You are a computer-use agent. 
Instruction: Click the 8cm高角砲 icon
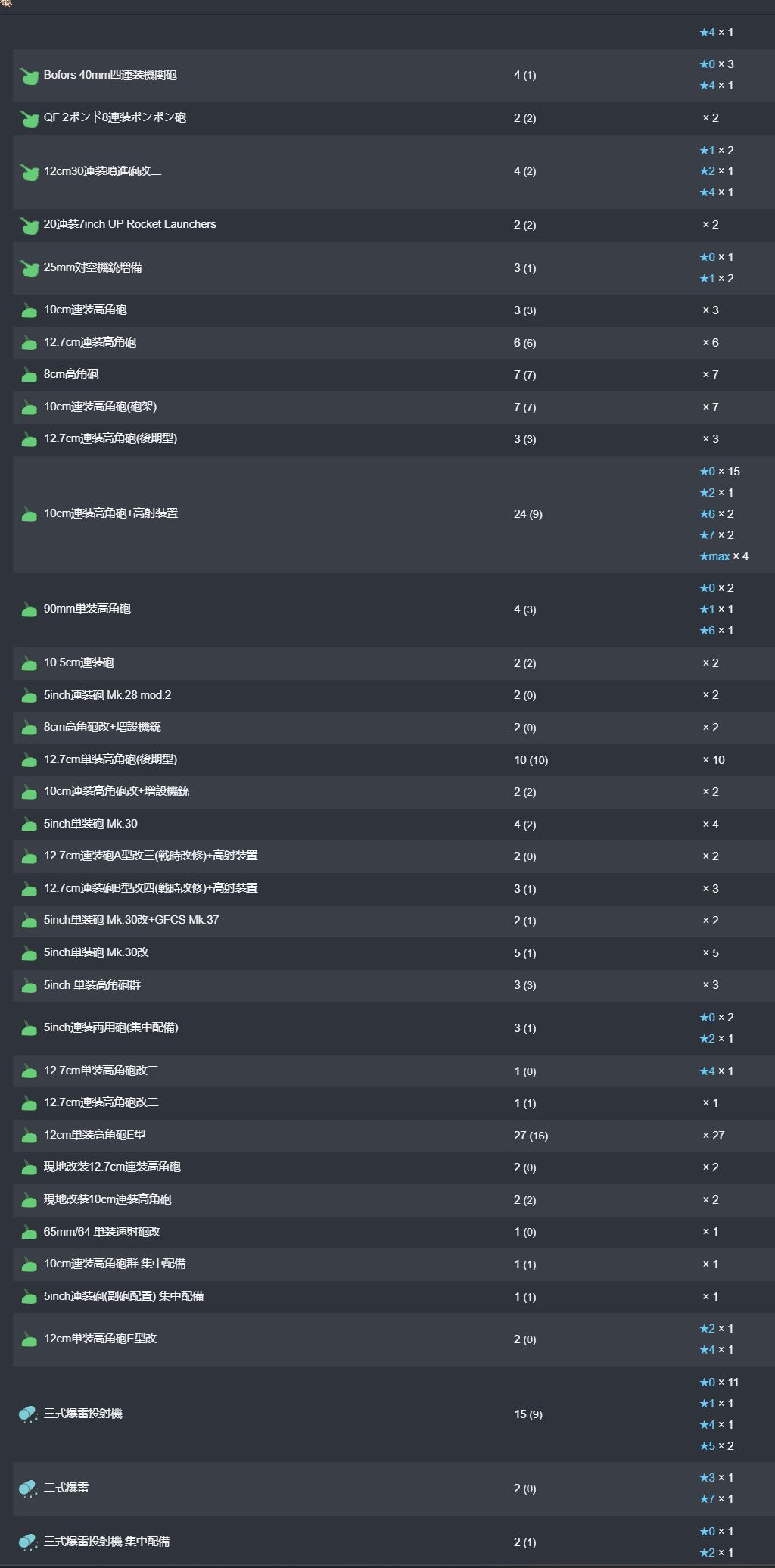(30, 375)
